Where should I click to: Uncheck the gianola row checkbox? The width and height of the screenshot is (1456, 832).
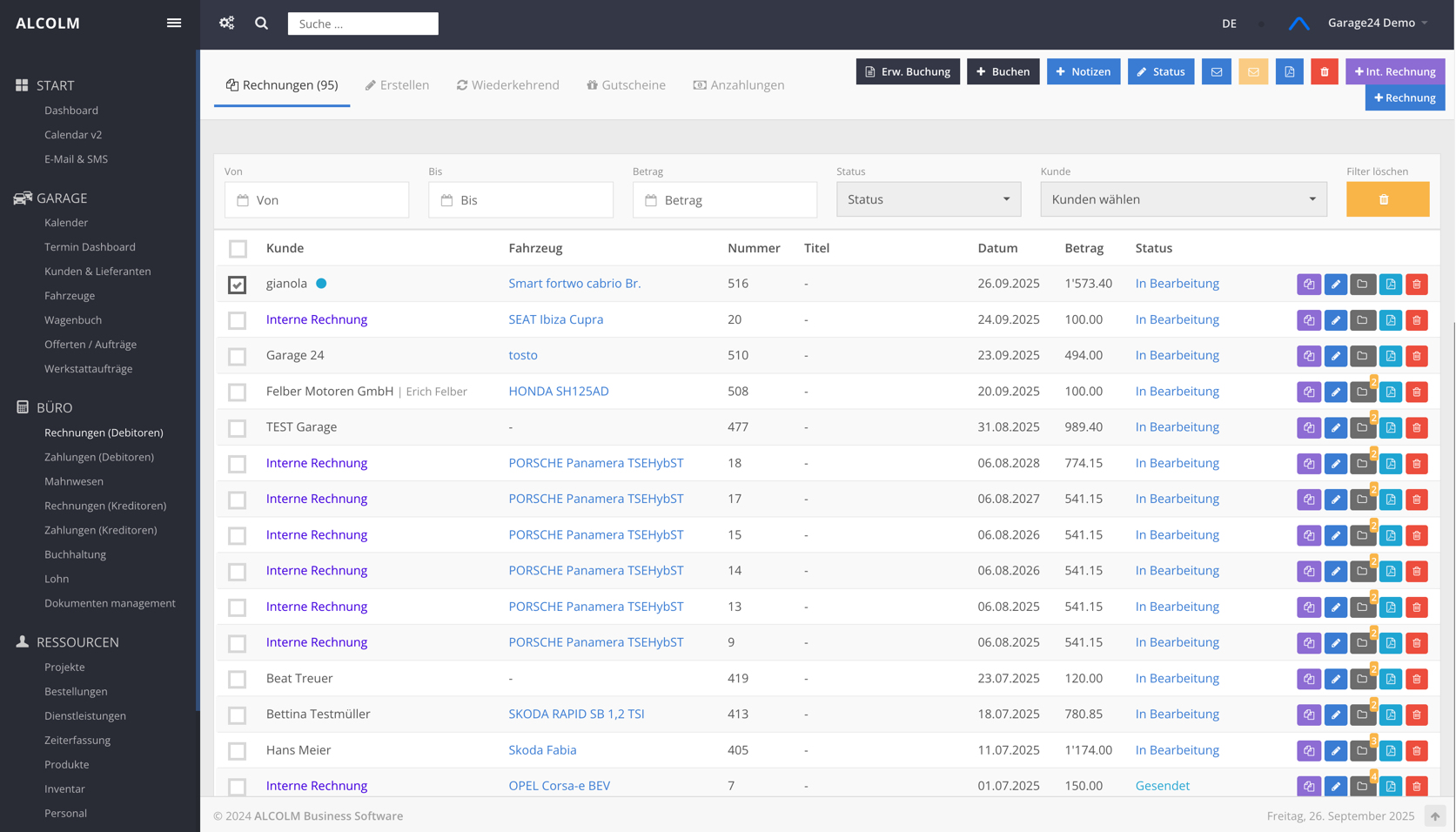pyautogui.click(x=238, y=285)
